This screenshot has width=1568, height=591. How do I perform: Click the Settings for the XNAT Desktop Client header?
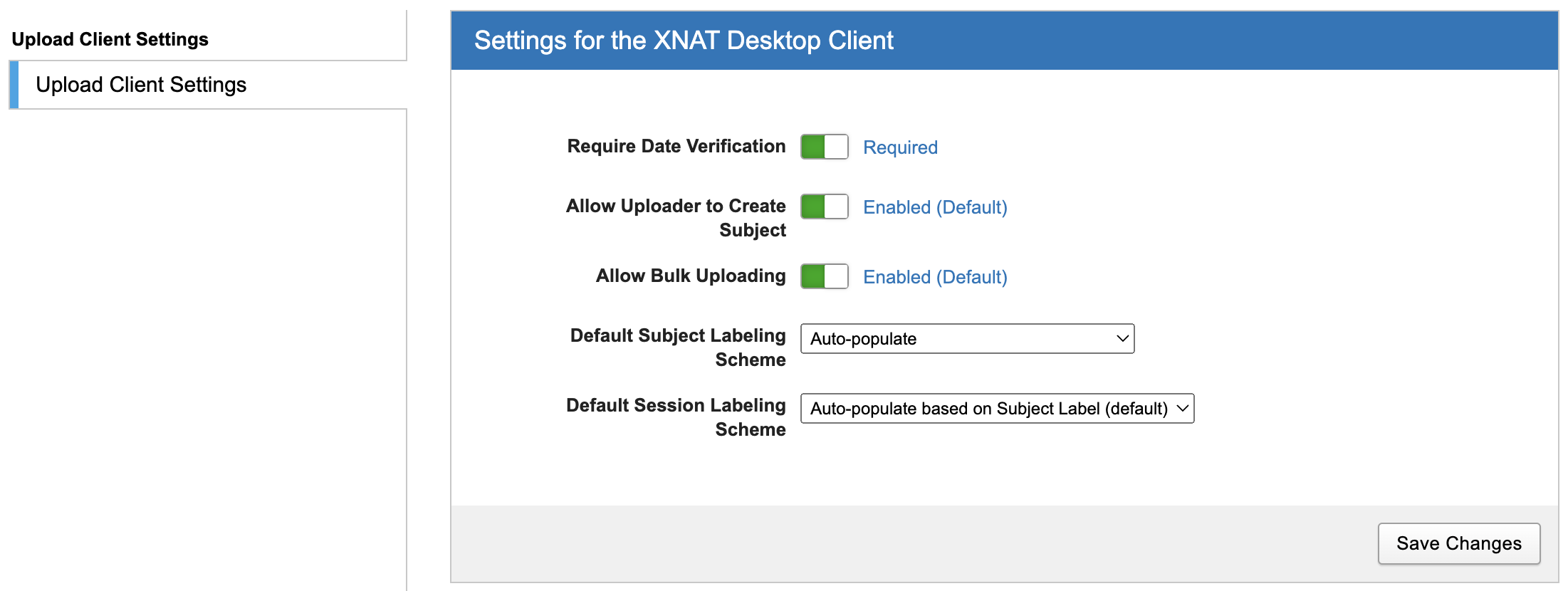tap(684, 41)
